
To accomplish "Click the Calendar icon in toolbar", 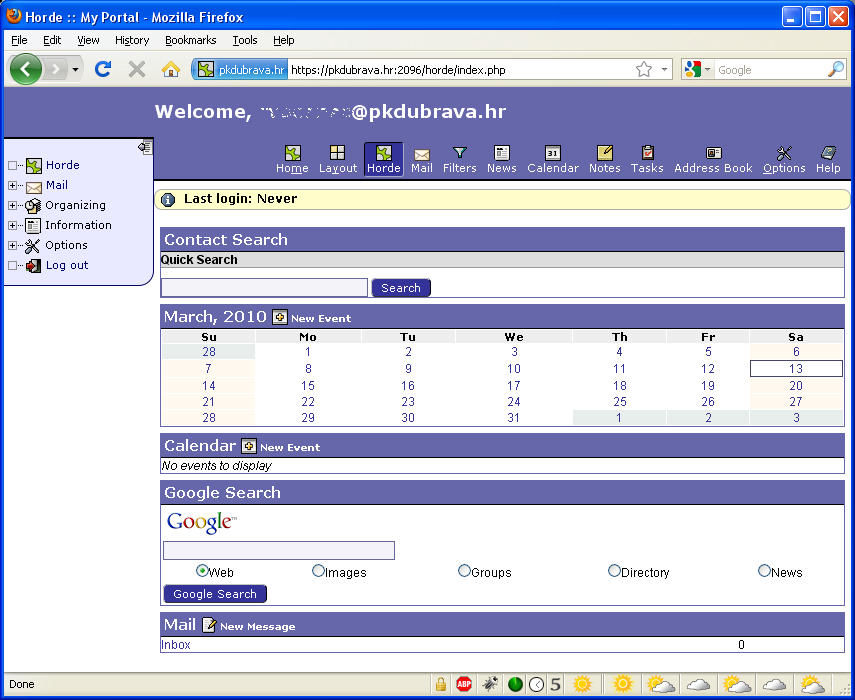I will [x=552, y=159].
